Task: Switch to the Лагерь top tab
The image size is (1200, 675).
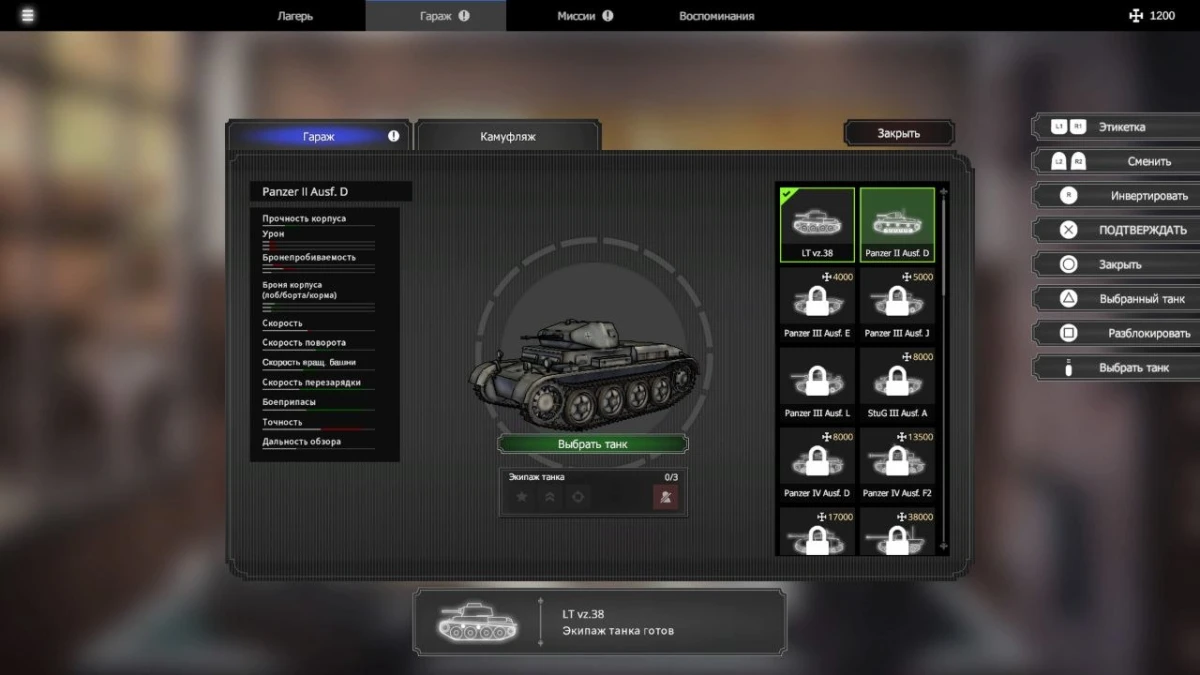Action: (x=295, y=16)
